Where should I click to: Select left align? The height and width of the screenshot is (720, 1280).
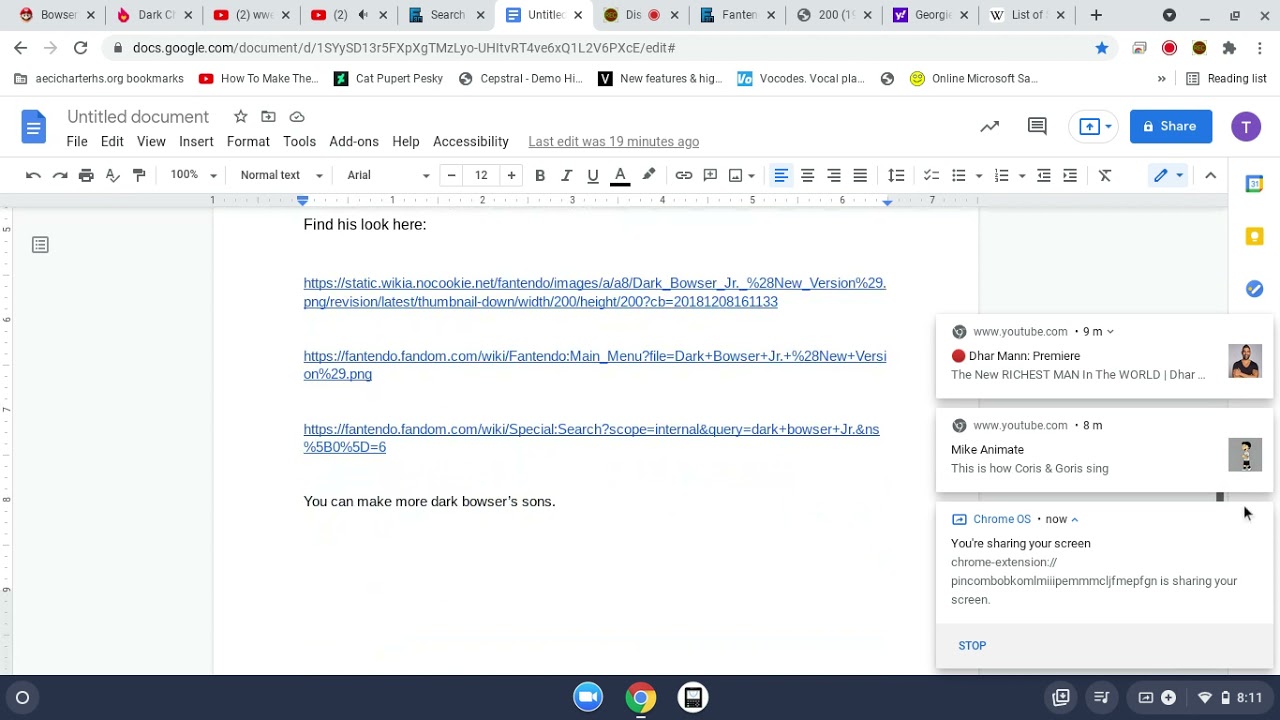781,175
